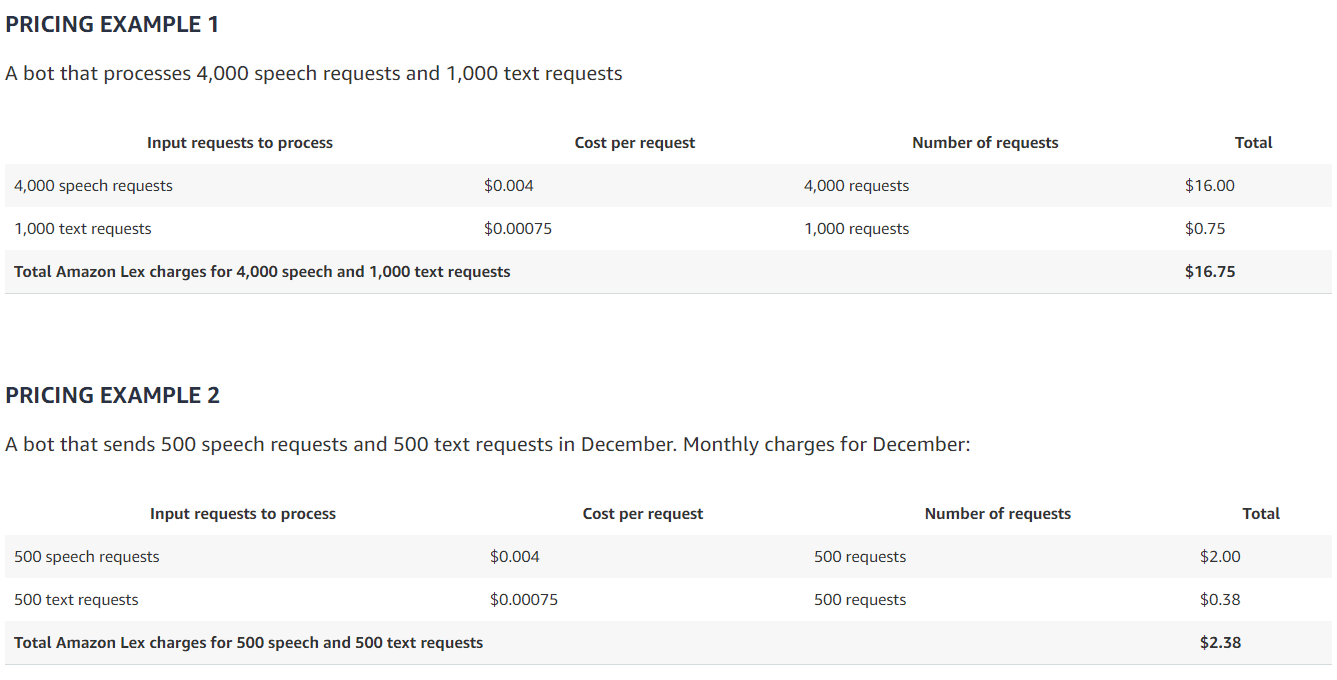Click the Total column header in Example 2
Screen dimensions: 1337x680
click(1260, 513)
